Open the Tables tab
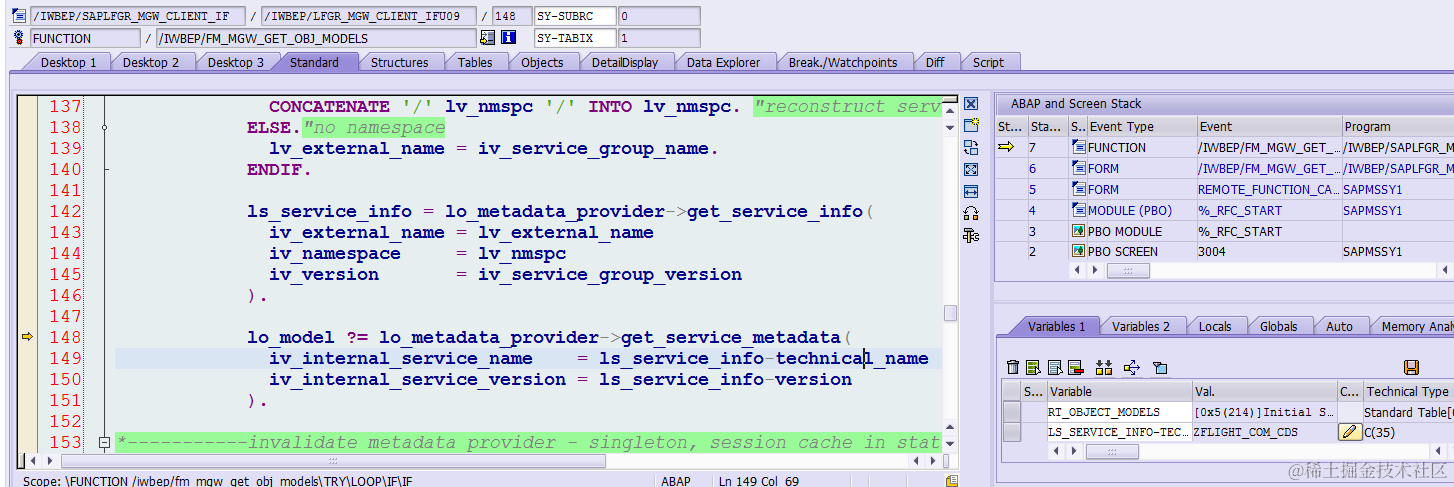 pyautogui.click(x=475, y=62)
